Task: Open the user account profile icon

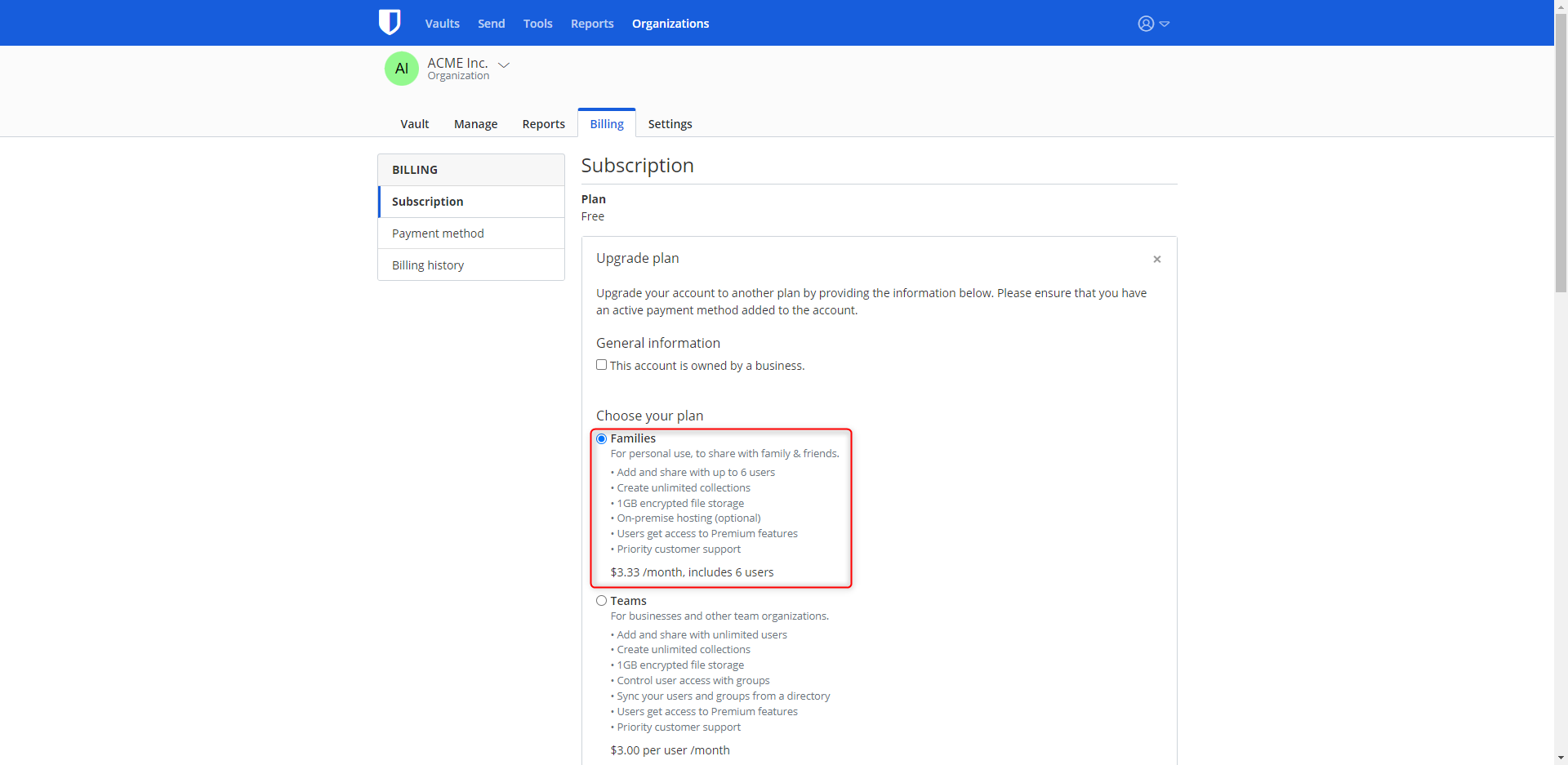Action: [x=1146, y=24]
